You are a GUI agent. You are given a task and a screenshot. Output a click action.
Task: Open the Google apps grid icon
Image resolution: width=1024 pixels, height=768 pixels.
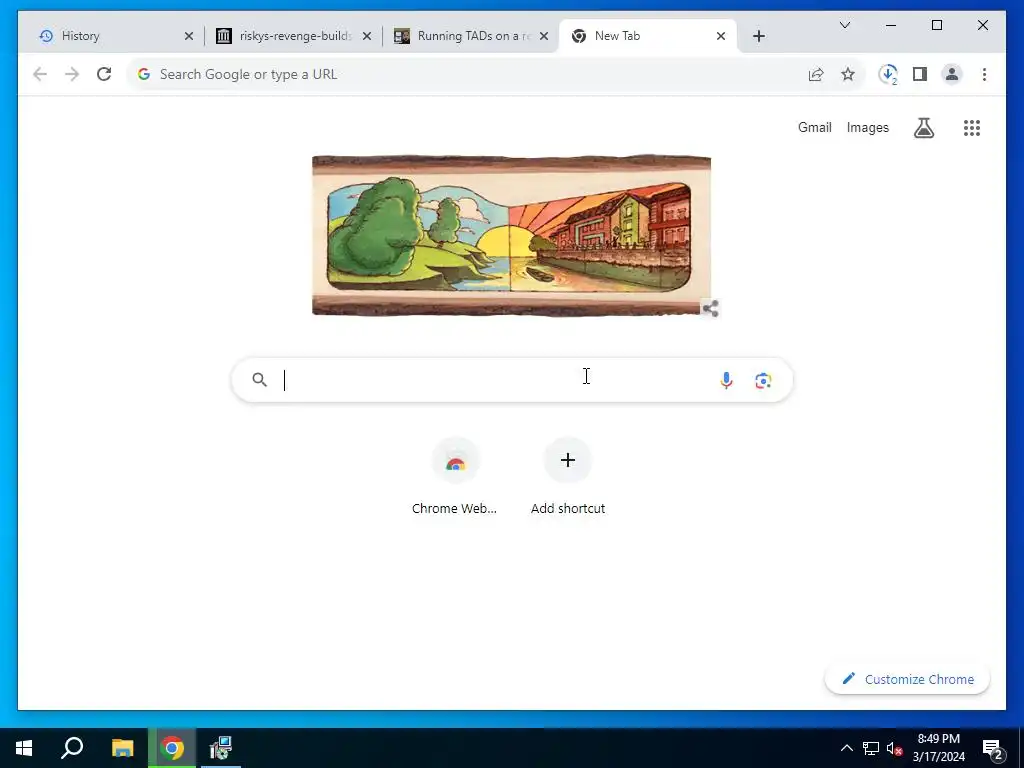972,128
